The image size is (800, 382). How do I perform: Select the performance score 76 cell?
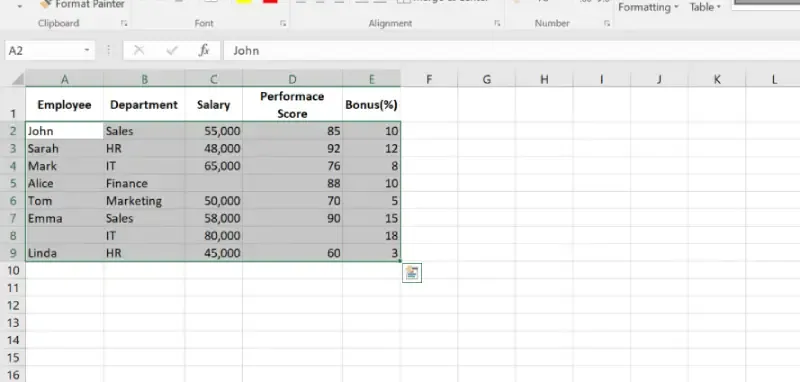click(x=292, y=166)
